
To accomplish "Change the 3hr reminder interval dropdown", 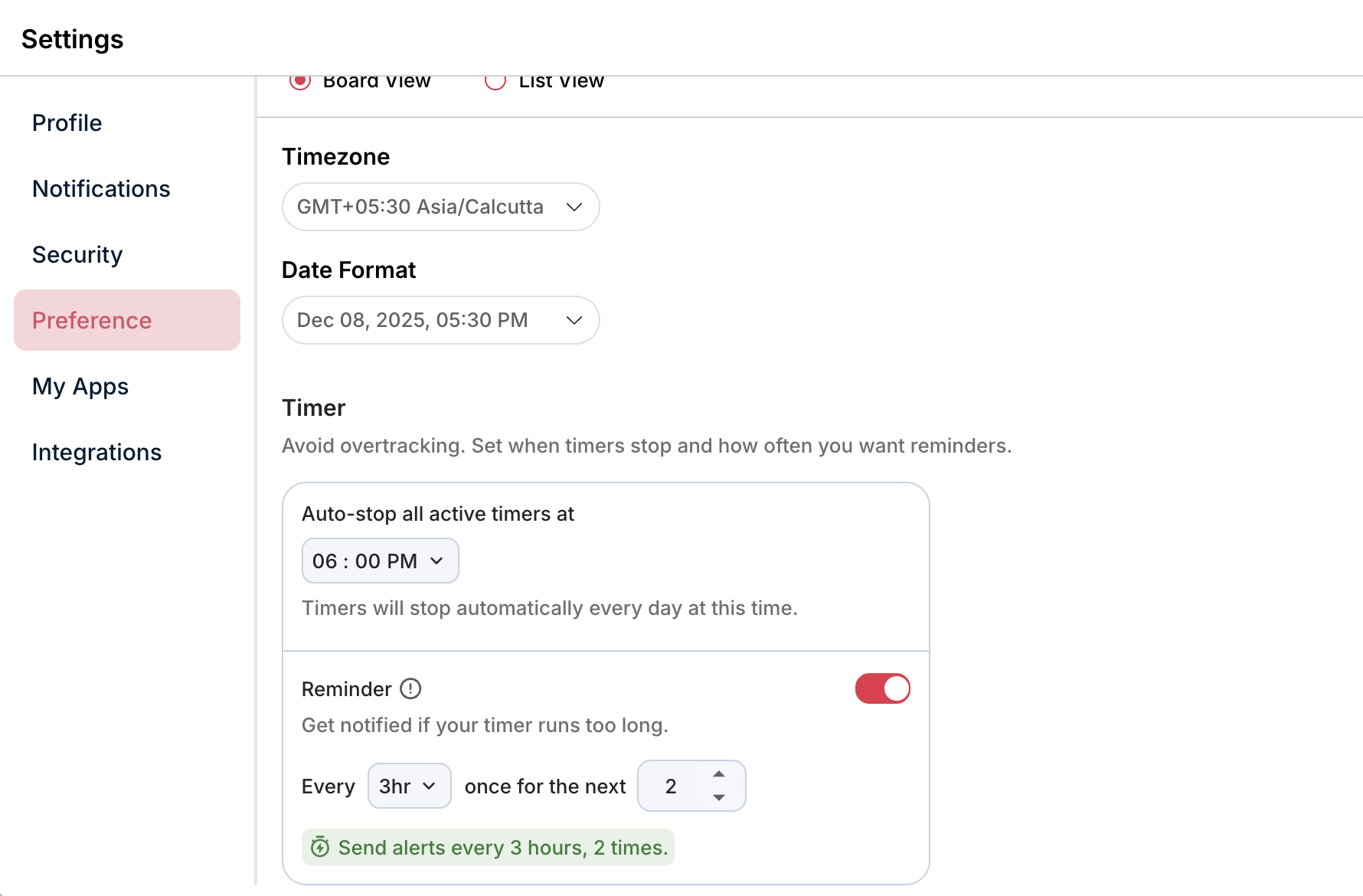I will point(409,786).
